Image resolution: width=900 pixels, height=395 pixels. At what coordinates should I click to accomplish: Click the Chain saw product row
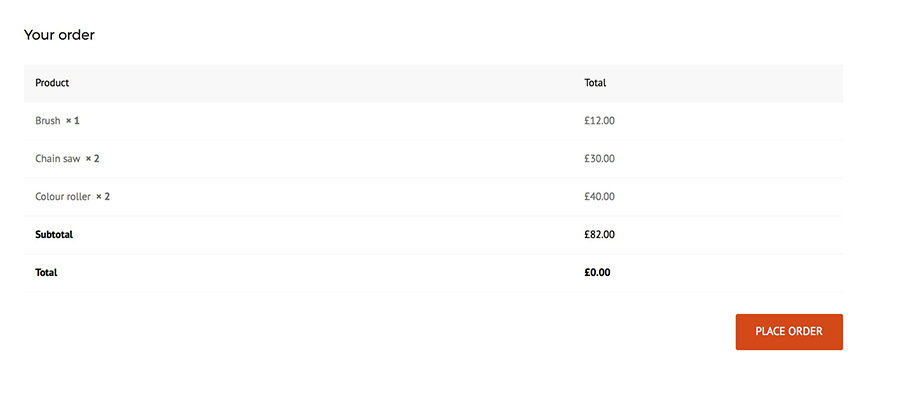[x=433, y=159]
